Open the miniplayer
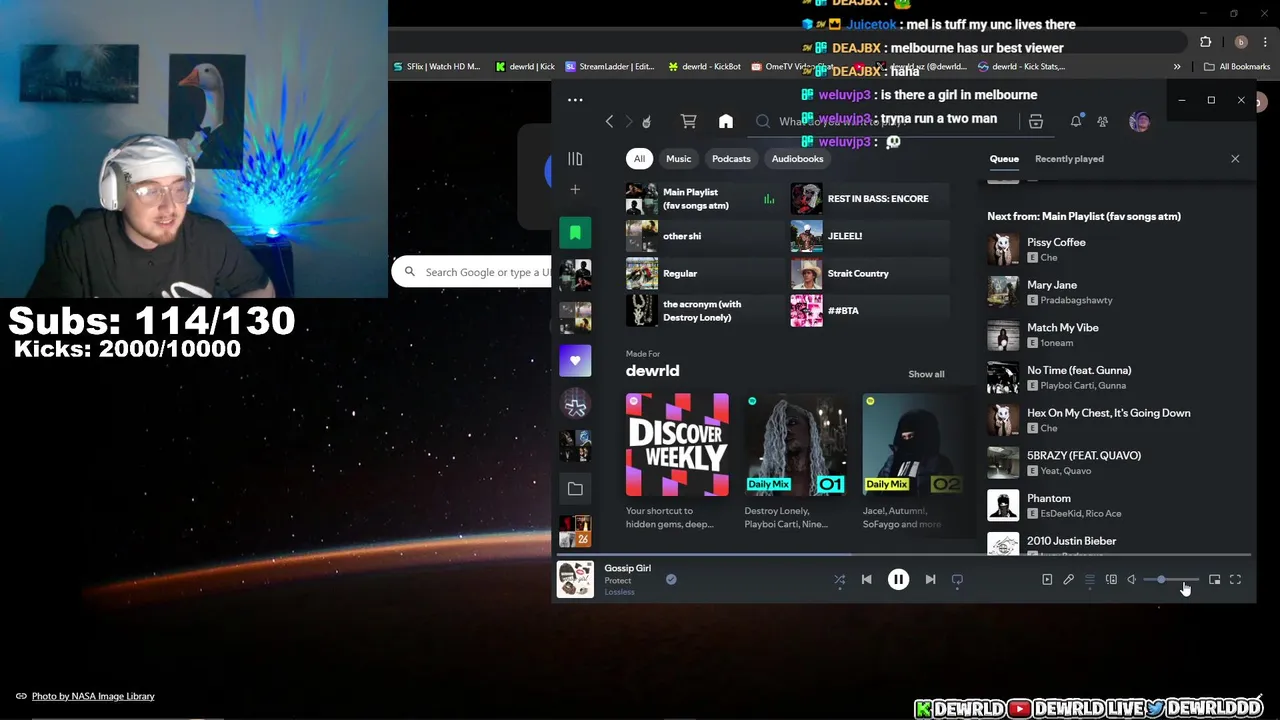The width and height of the screenshot is (1280, 720). (1214, 580)
